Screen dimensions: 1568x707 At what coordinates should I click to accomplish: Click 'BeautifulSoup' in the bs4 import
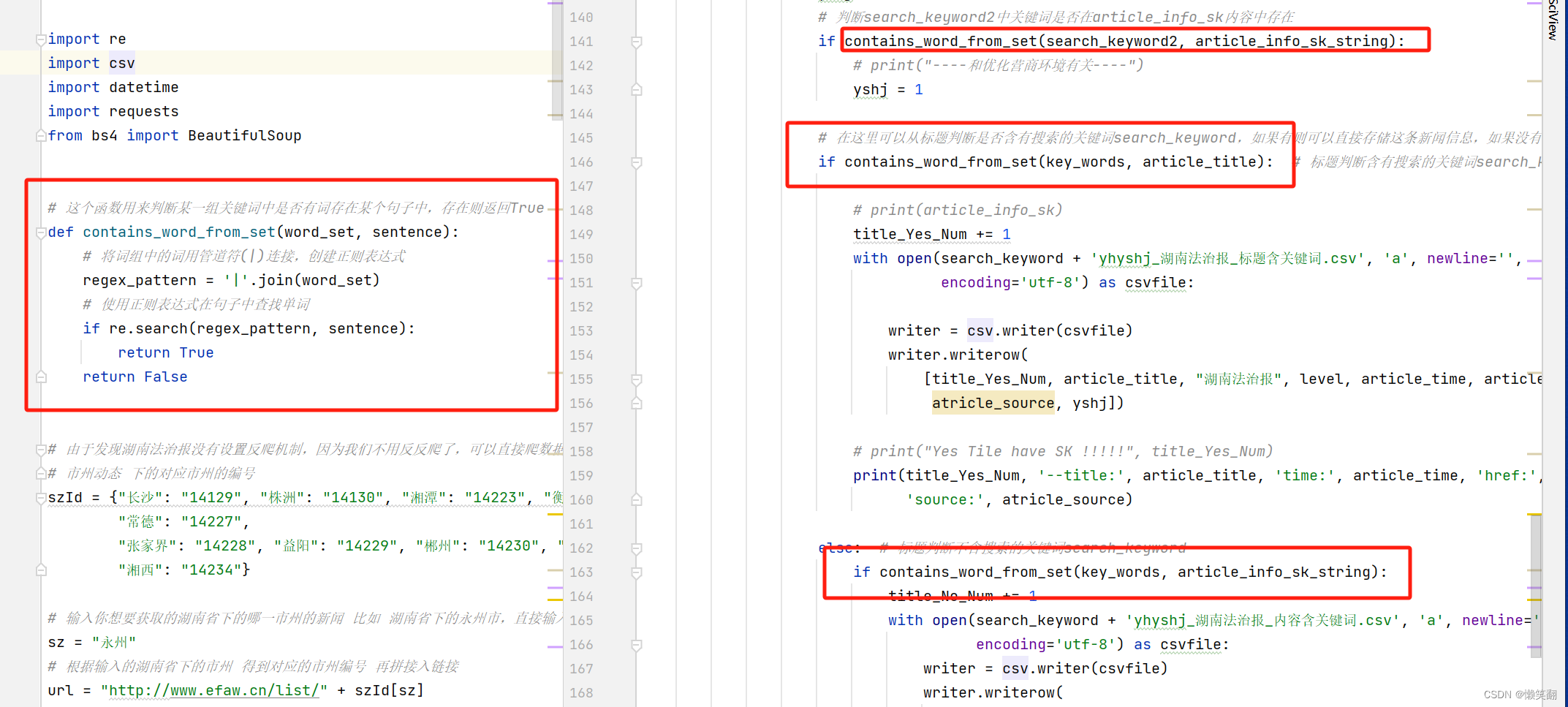[245, 136]
